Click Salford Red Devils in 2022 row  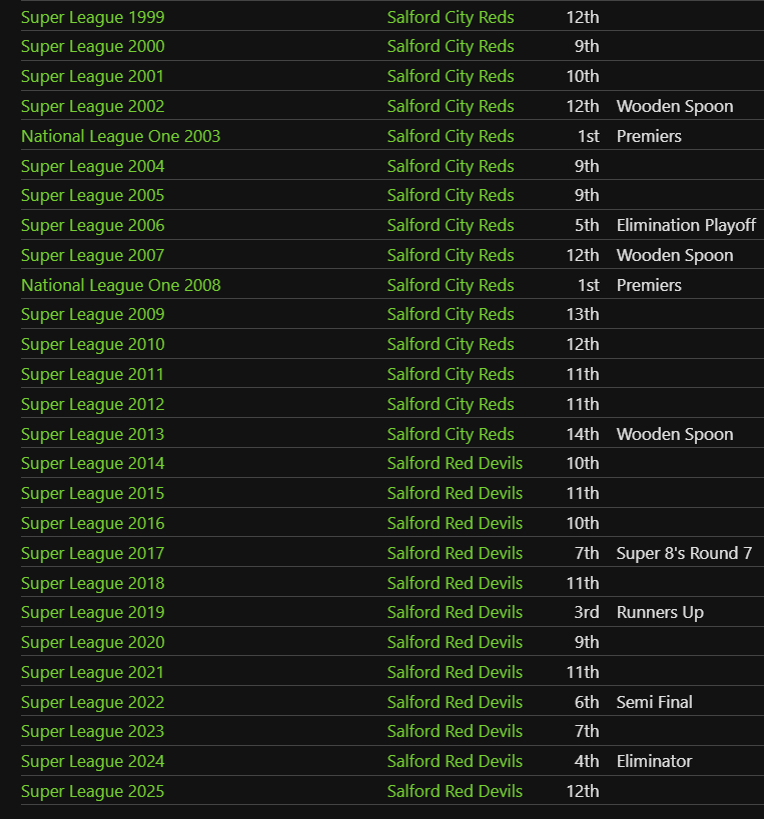click(x=455, y=703)
